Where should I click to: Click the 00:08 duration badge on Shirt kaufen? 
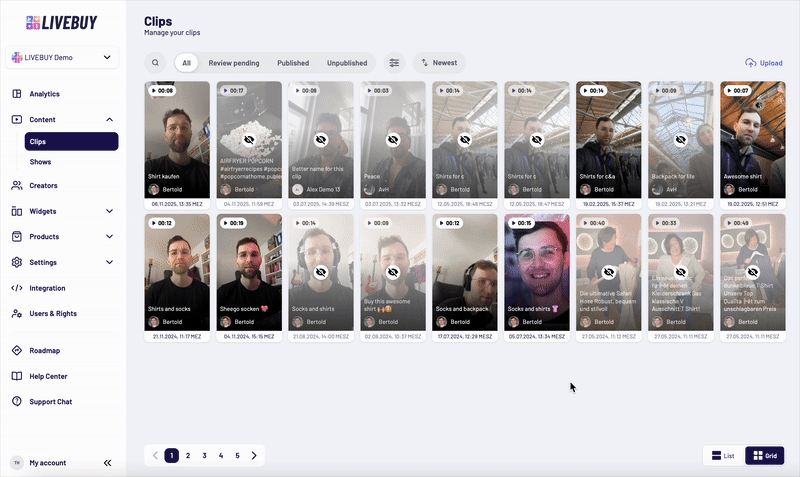coord(162,90)
